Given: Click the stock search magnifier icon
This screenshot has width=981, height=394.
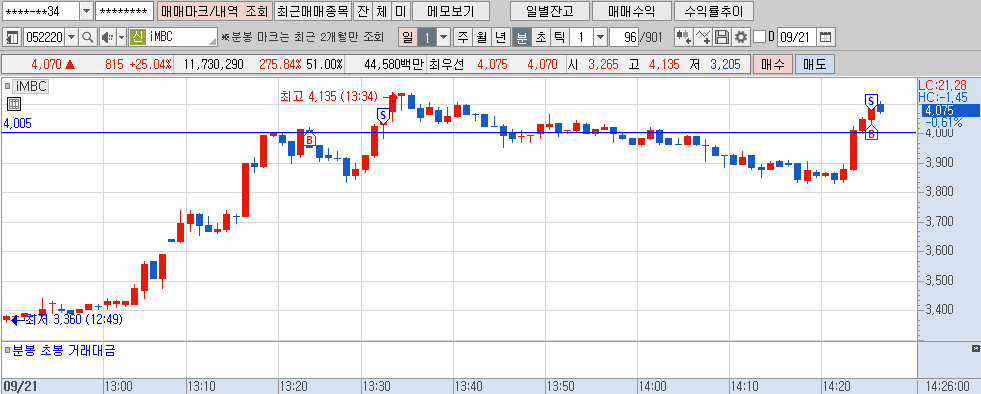Looking at the screenshot, I should point(88,37).
